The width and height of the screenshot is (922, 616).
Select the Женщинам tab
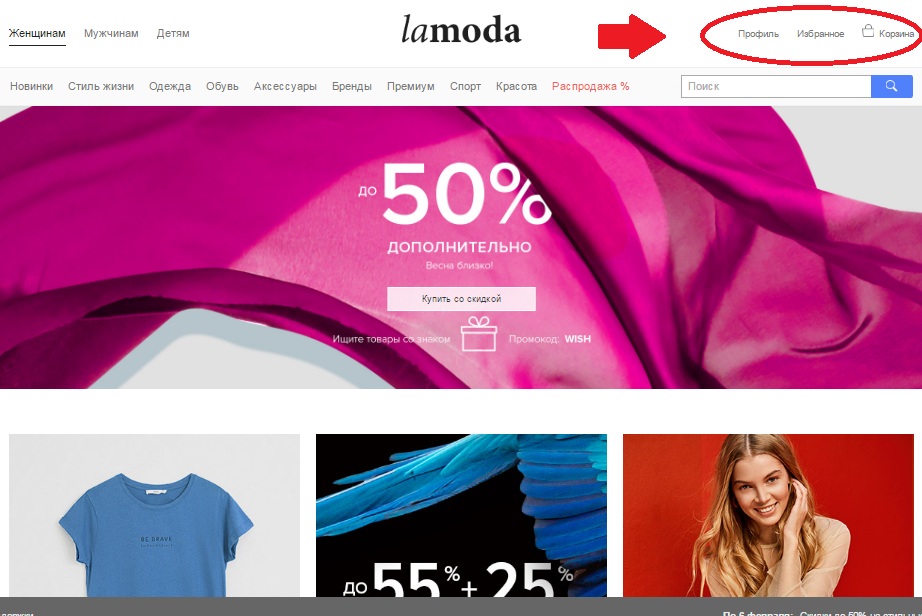[37, 34]
